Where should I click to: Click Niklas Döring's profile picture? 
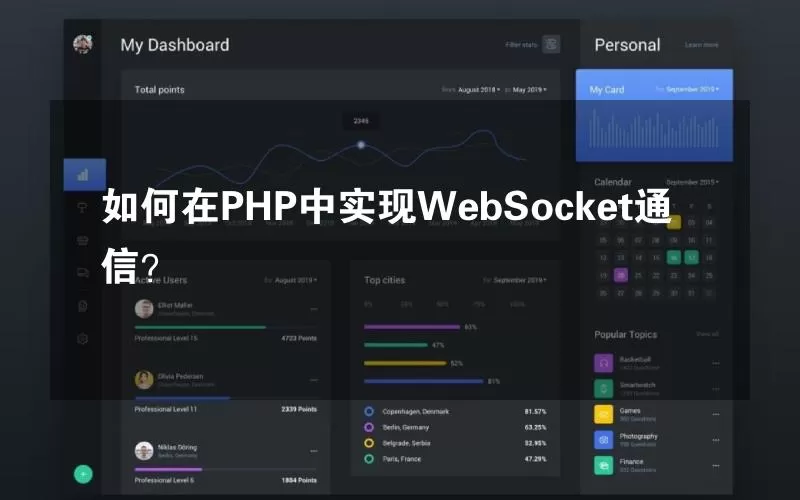point(144,451)
